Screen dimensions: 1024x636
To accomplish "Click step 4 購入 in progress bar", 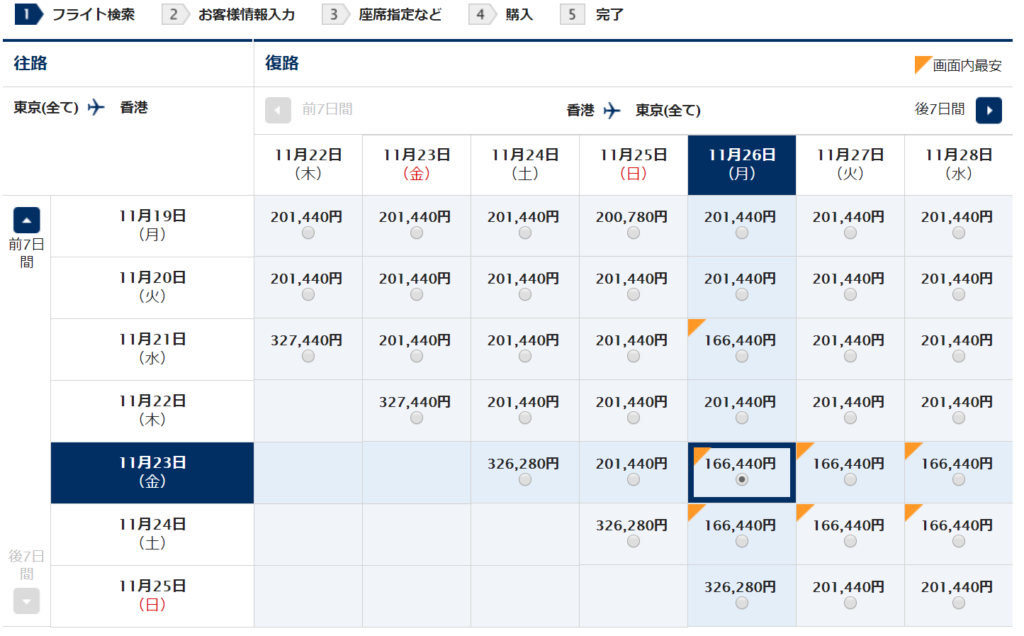I will [x=505, y=15].
